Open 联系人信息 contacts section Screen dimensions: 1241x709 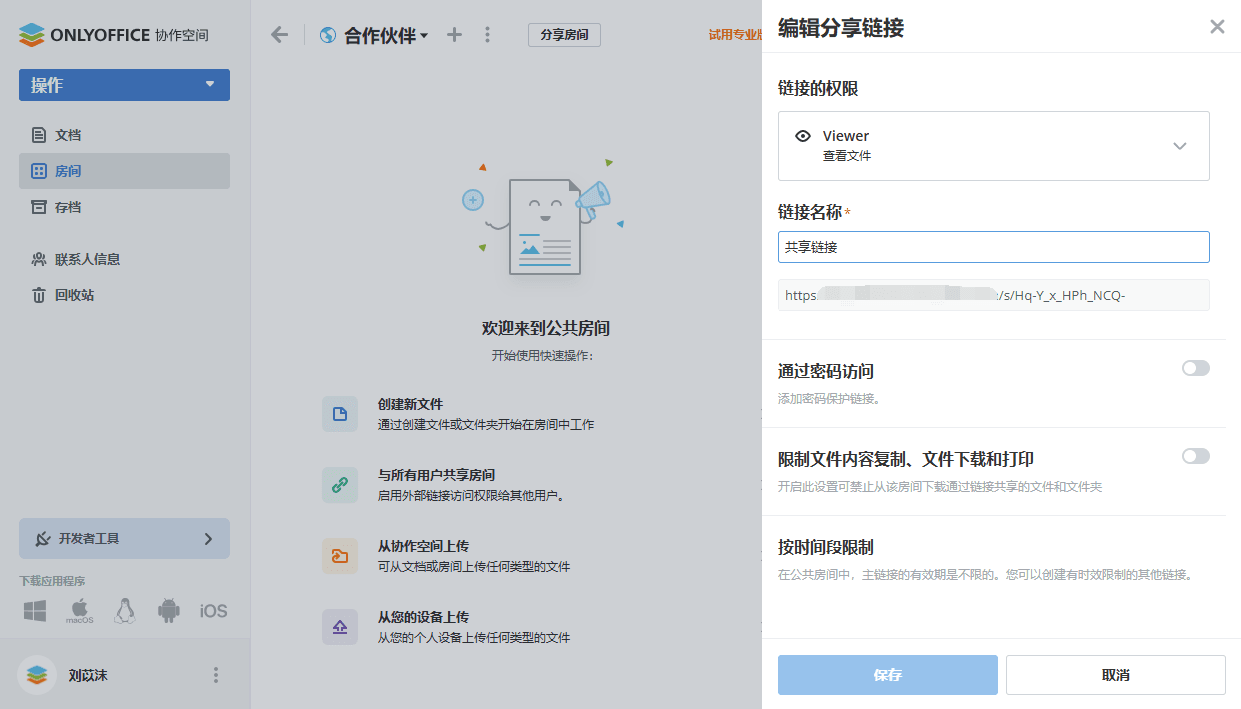point(124,259)
